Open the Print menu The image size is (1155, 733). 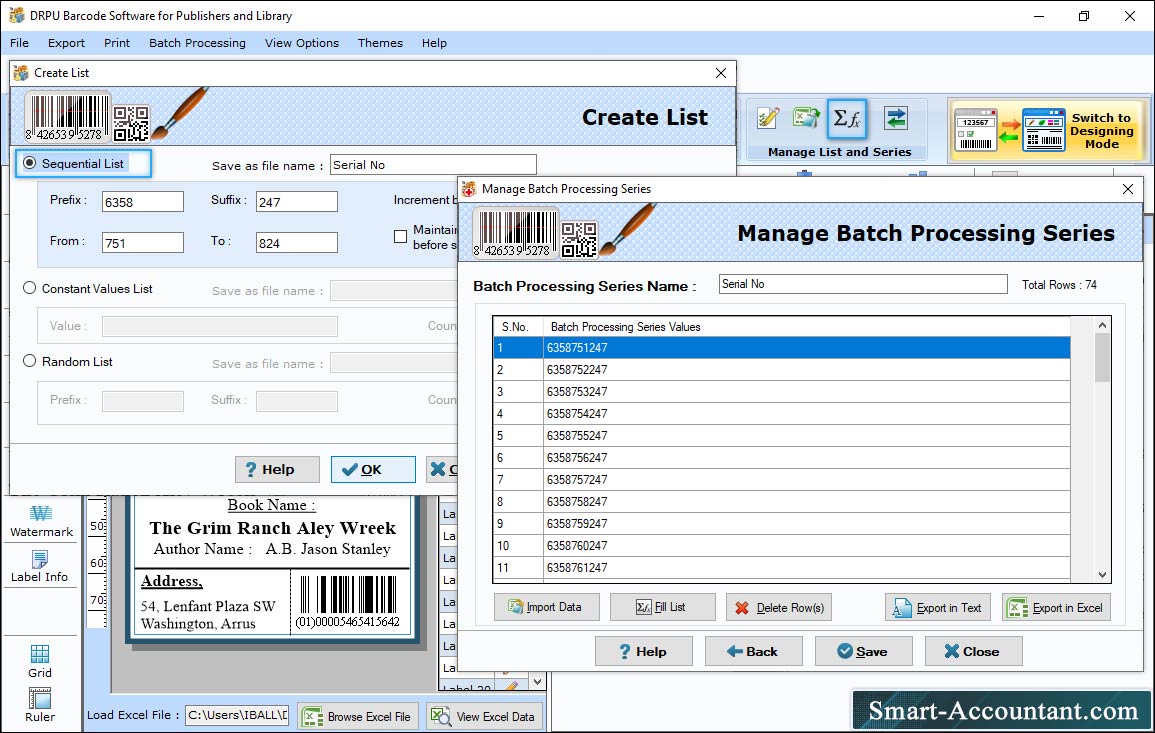click(116, 43)
